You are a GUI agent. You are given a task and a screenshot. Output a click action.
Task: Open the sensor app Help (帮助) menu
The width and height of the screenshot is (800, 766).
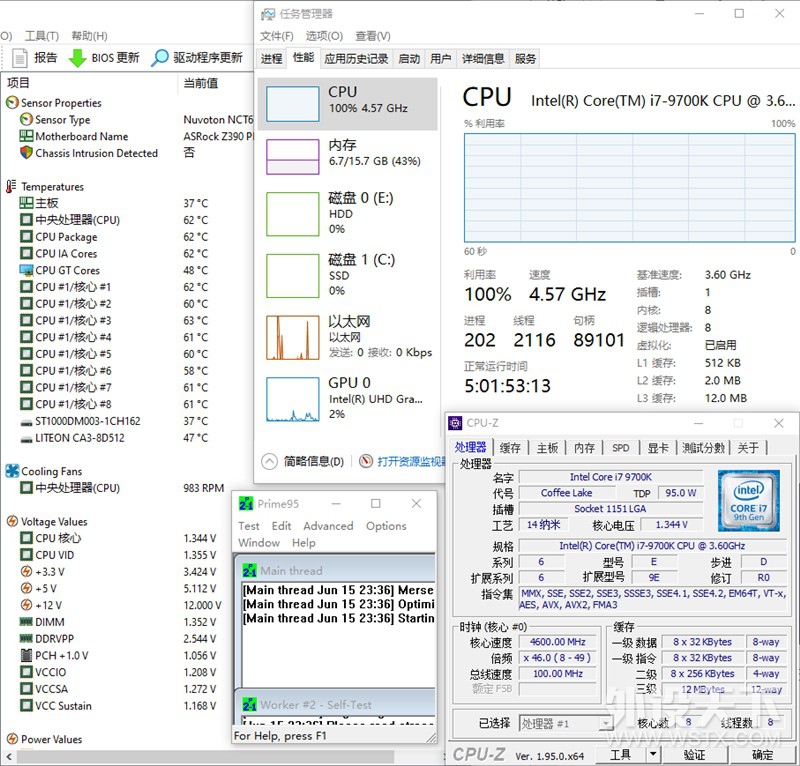[x=89, y=36]
